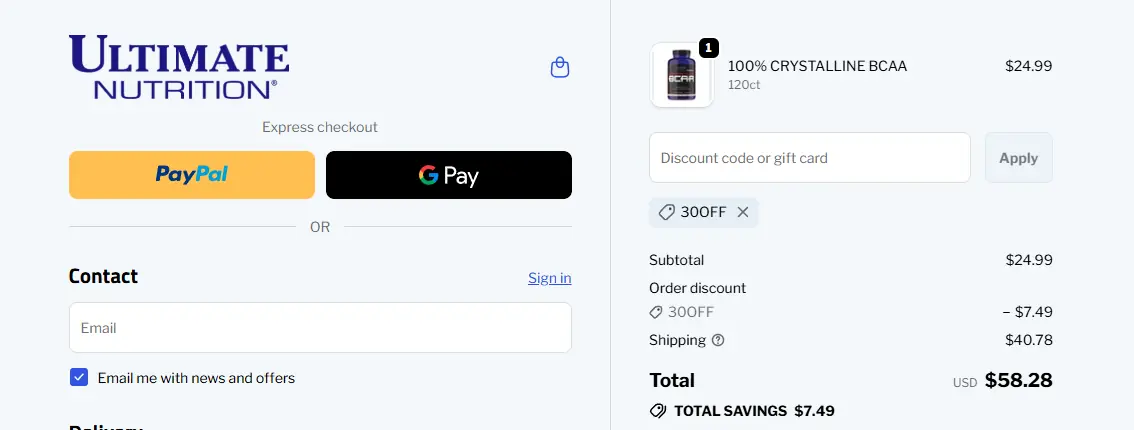Image resolution: width=1134 pixels, height=430 pixels.
Task: Pay using Google Pay button
Action: pos(449,175)
